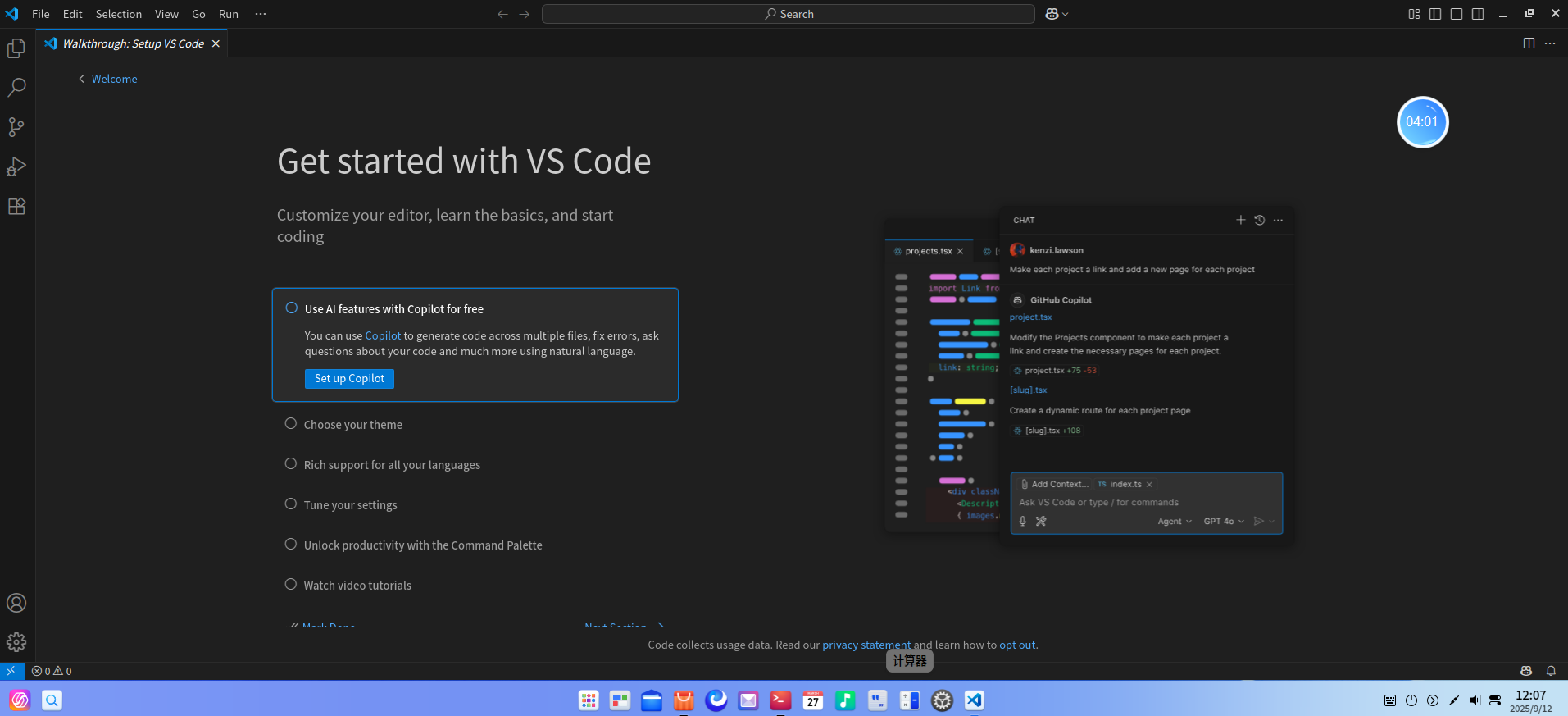Open the privacy statement link
The width and height of the screenshot is (1568, 716).
pos(866,645)
